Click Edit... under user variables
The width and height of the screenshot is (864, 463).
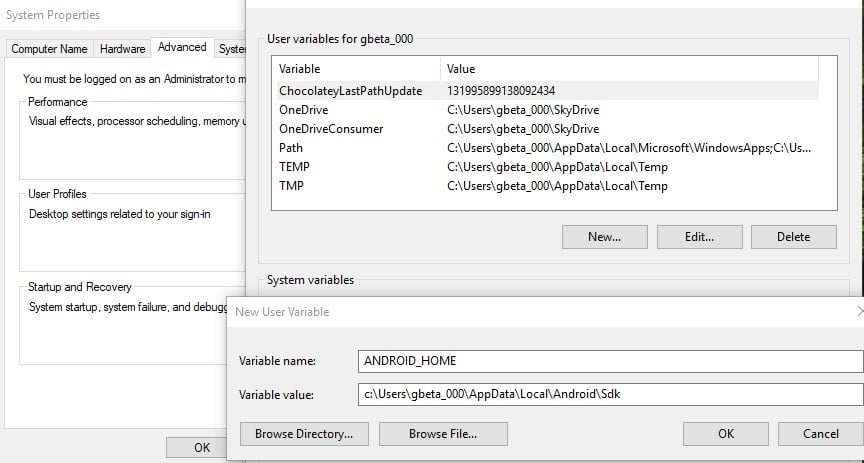[699, 237]
